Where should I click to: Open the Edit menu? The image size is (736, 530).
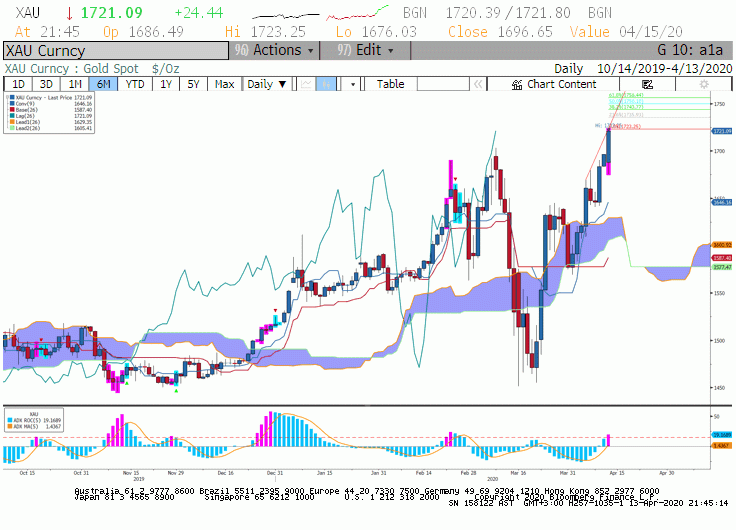(x=365, y=50)
